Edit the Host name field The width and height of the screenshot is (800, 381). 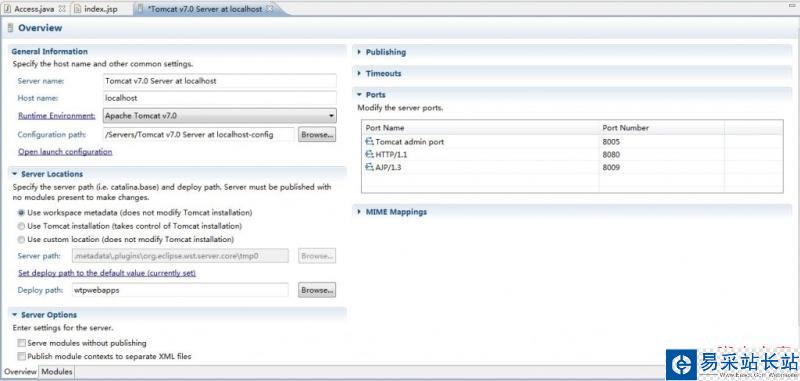coord(219,98)
